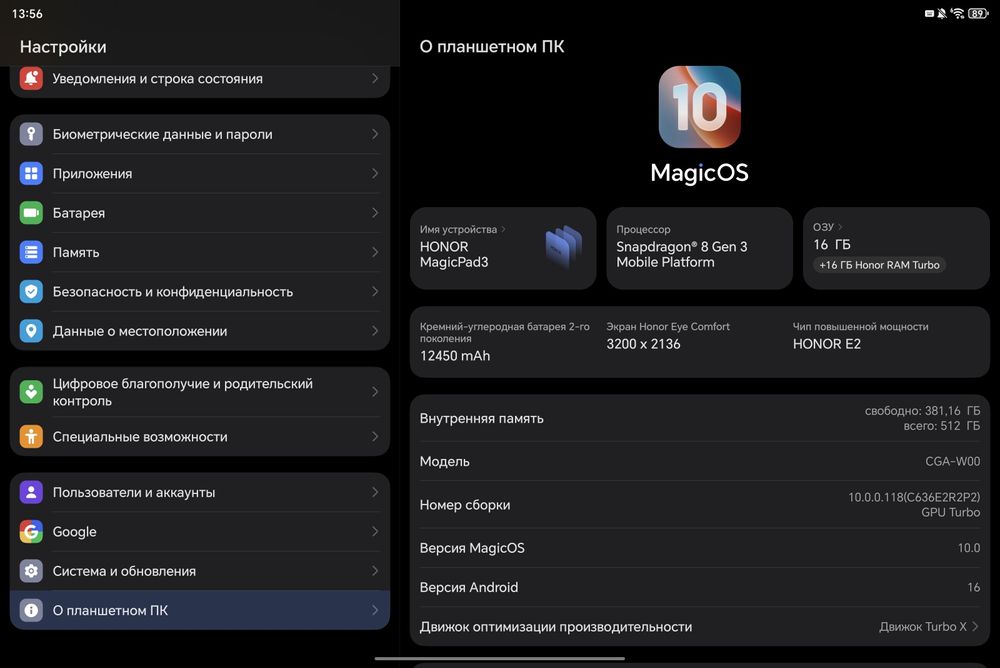Tap the +16 ГБ Honor RAM Turbo badge
1000x668 pixels.
click(x=879, y=265)
